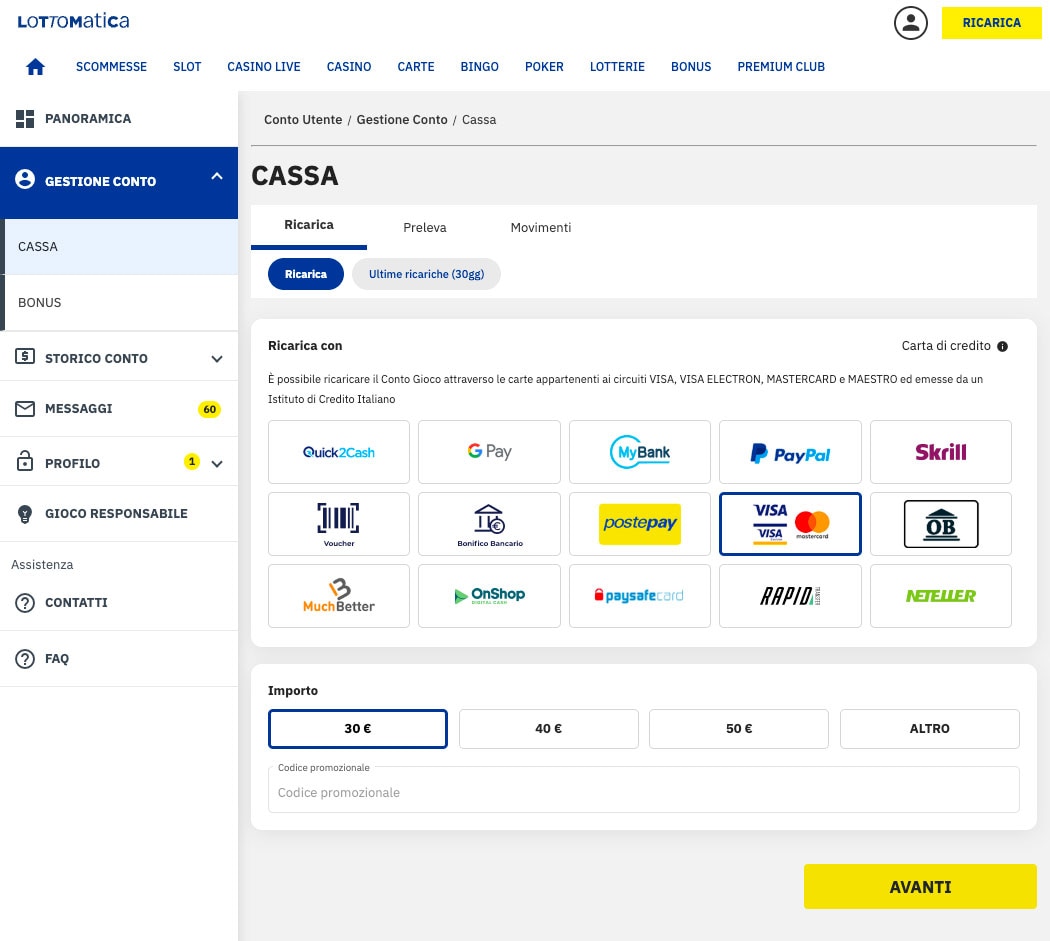The image size is (1050, 941).
Task: Choose the Voucher barcode option
Action: point(339,524)
